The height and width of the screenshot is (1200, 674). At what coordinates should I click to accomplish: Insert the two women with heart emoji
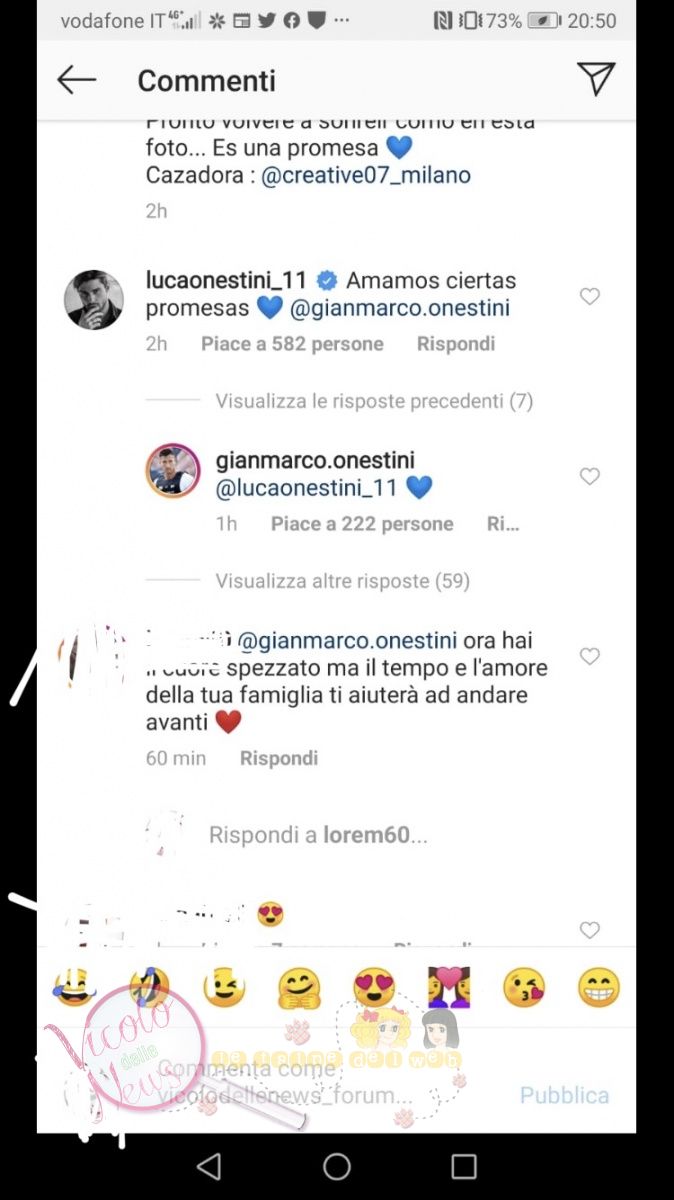(449, 988)
